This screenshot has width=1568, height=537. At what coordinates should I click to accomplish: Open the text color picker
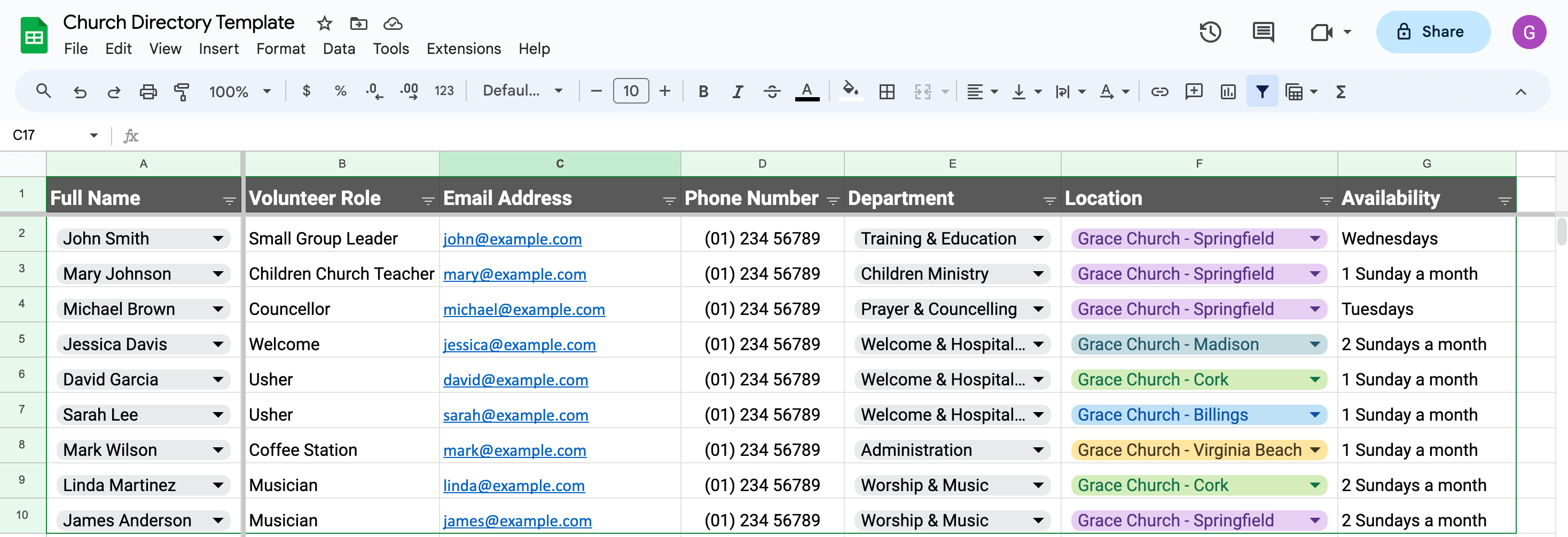click(806, 91)
